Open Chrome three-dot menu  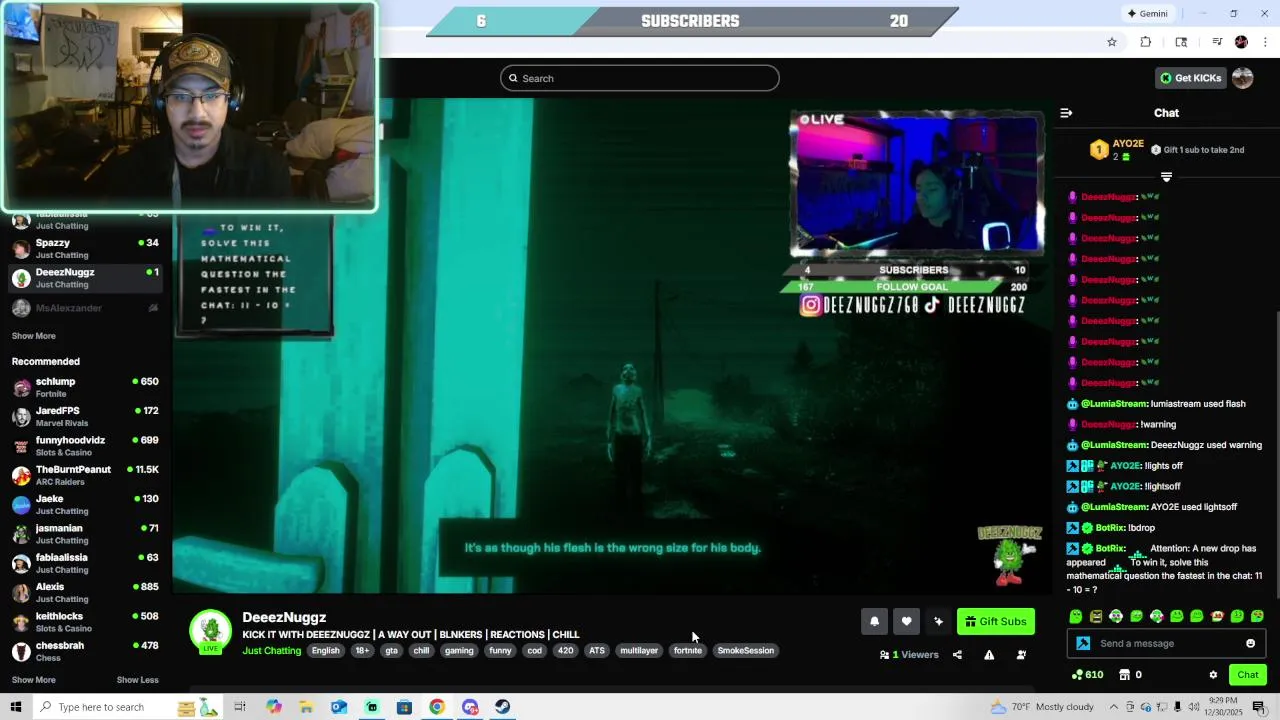[x=1266, y=42]
